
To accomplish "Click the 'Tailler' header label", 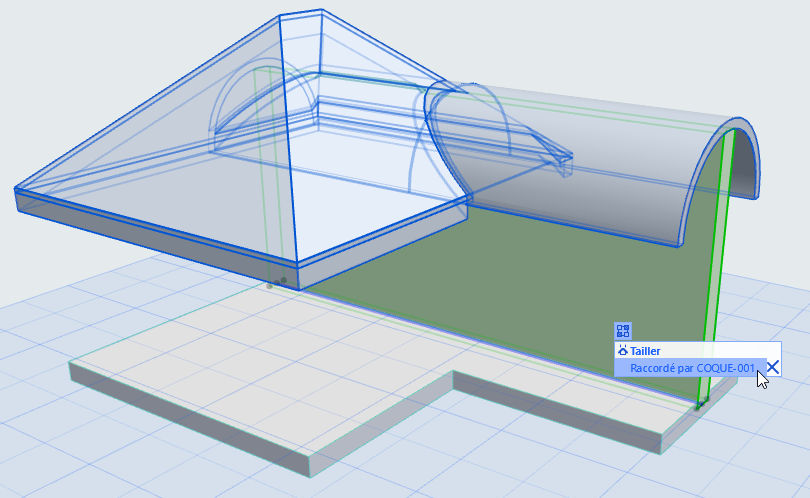I will 645,351.
